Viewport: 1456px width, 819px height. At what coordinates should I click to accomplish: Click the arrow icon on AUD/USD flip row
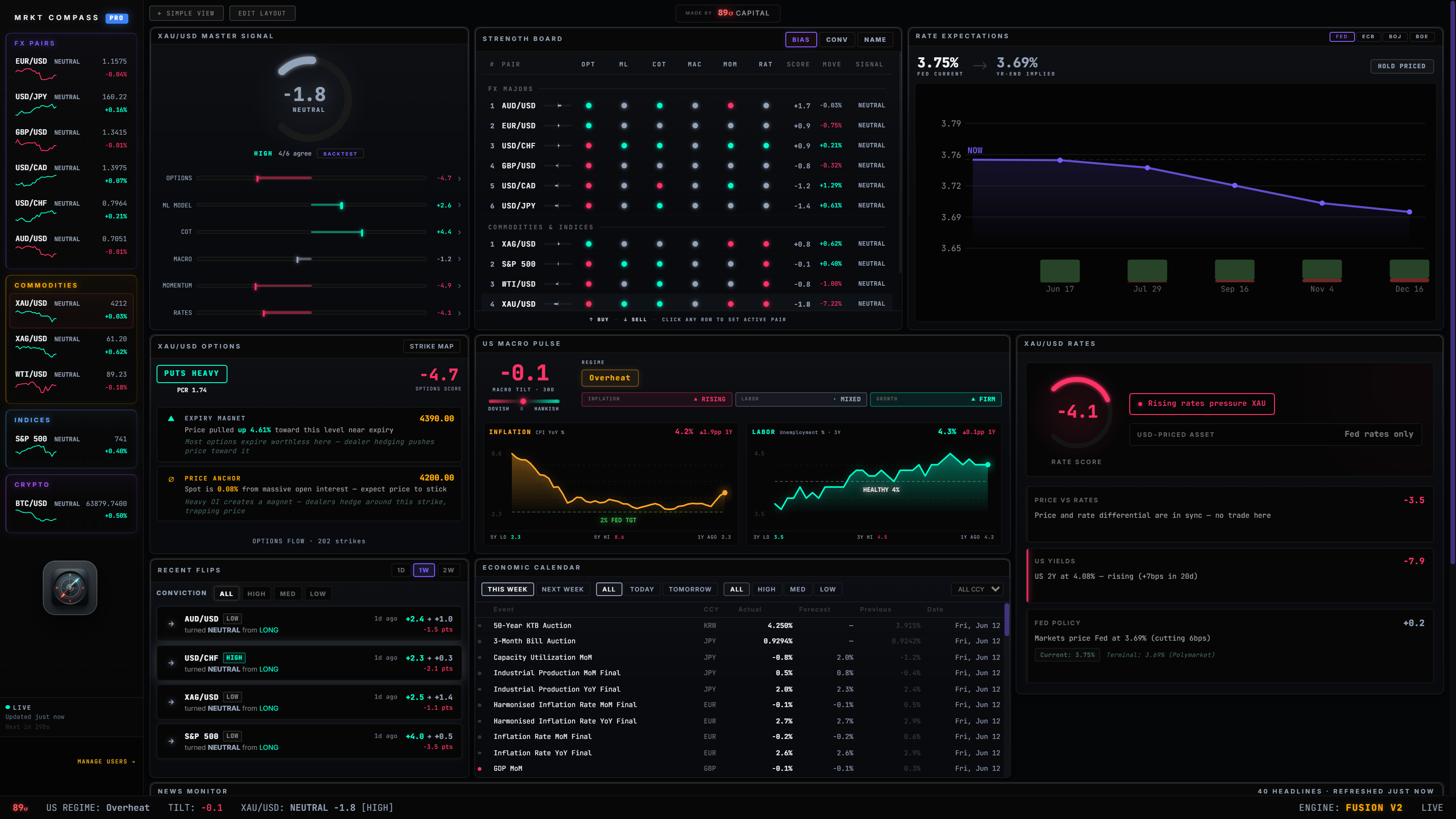click(x=171, y=624)
